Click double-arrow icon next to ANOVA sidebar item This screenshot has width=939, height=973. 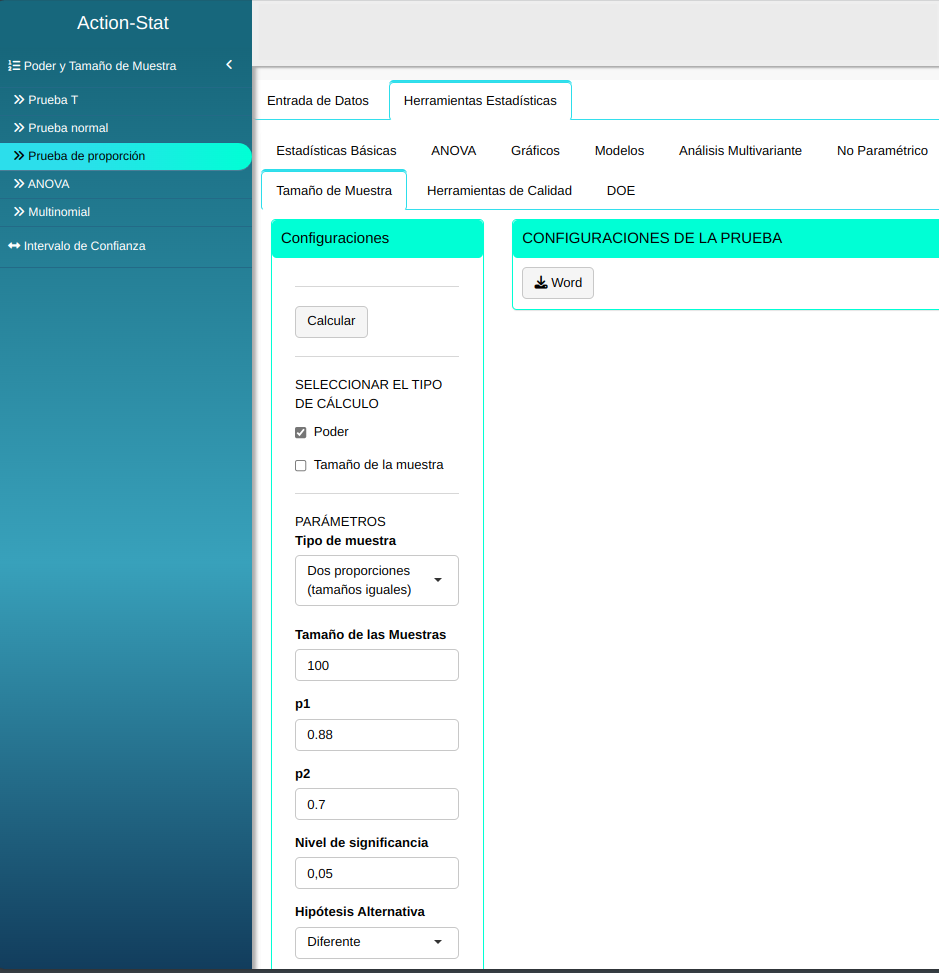pyautogui.click(x=19, y=184)
